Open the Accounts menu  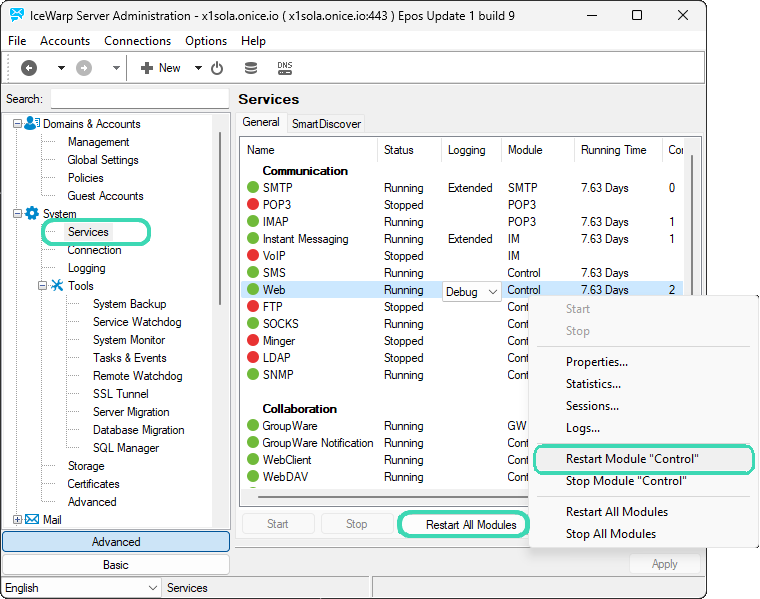pyautogui.click(x=65, y=41)
